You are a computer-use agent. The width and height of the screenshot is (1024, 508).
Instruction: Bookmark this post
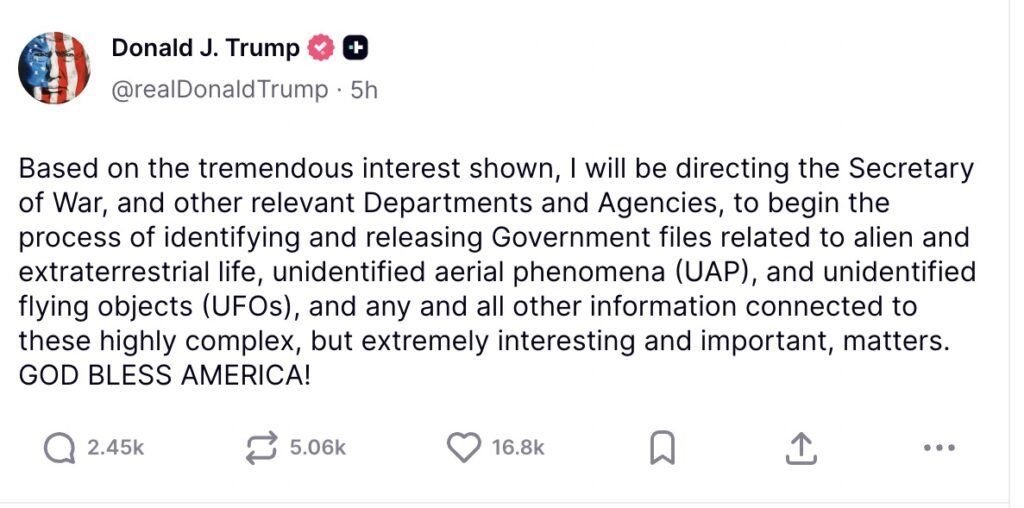pyautogui.click(x=662, y=449)
